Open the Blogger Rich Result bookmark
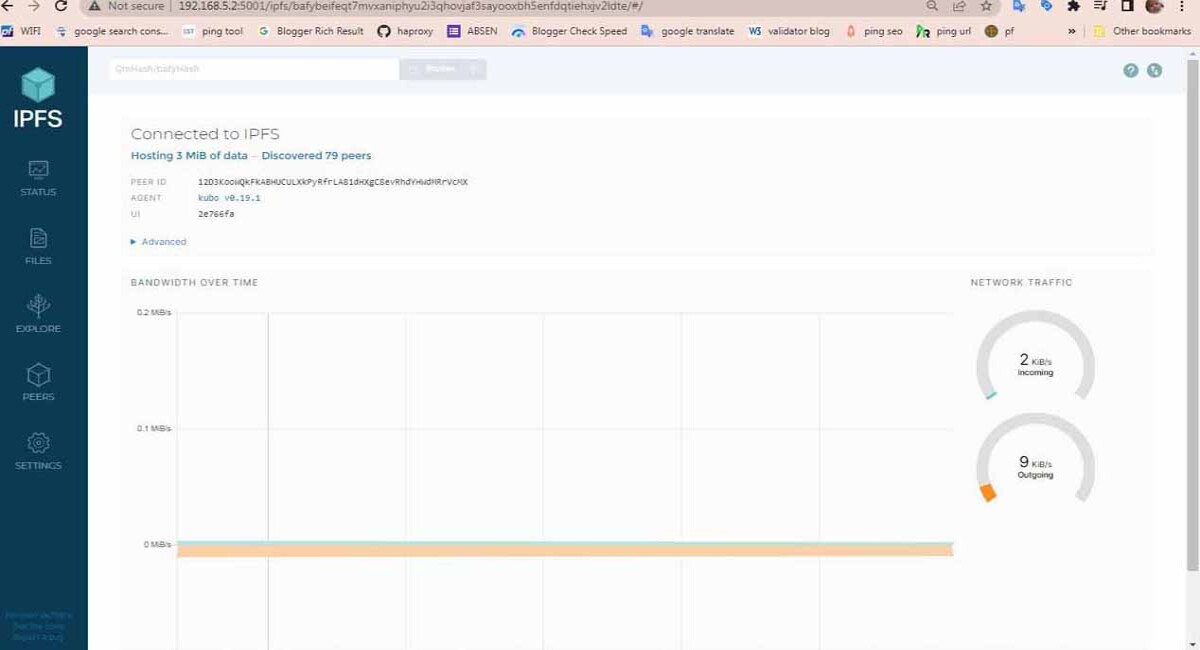1200x650 pixels. [311, 31]
